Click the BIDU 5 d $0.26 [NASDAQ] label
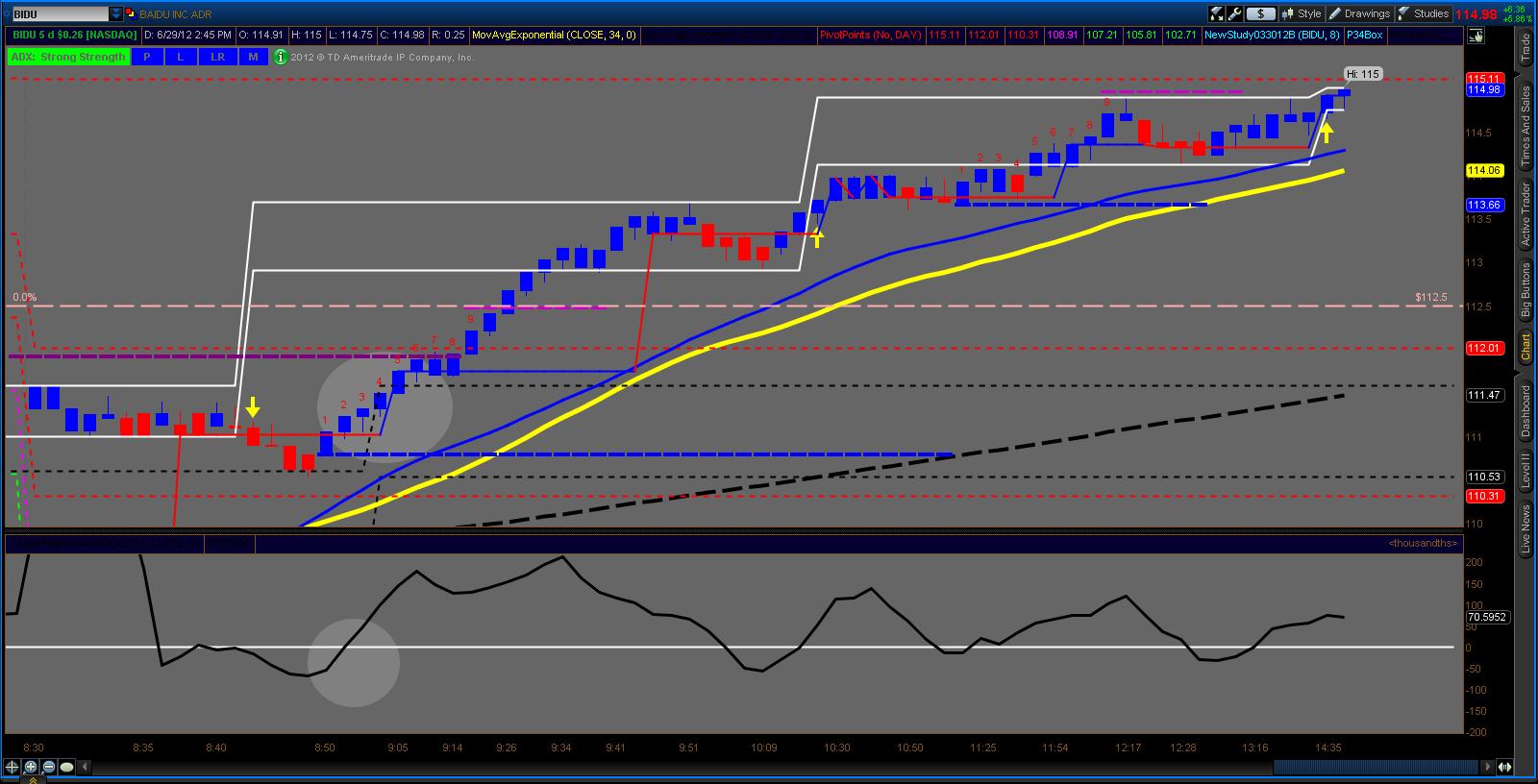The height and width of the screenshot is (784, 1538). click(x=74, y=35)
